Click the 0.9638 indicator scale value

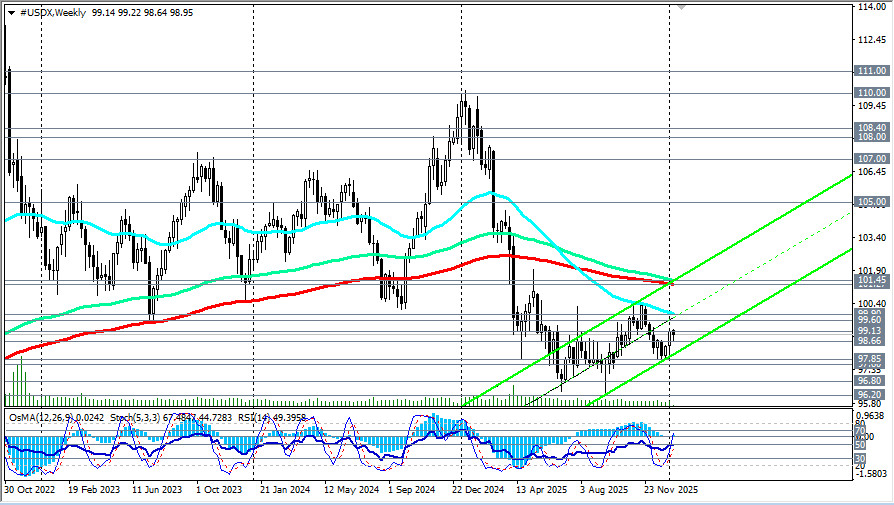[872, 416]
